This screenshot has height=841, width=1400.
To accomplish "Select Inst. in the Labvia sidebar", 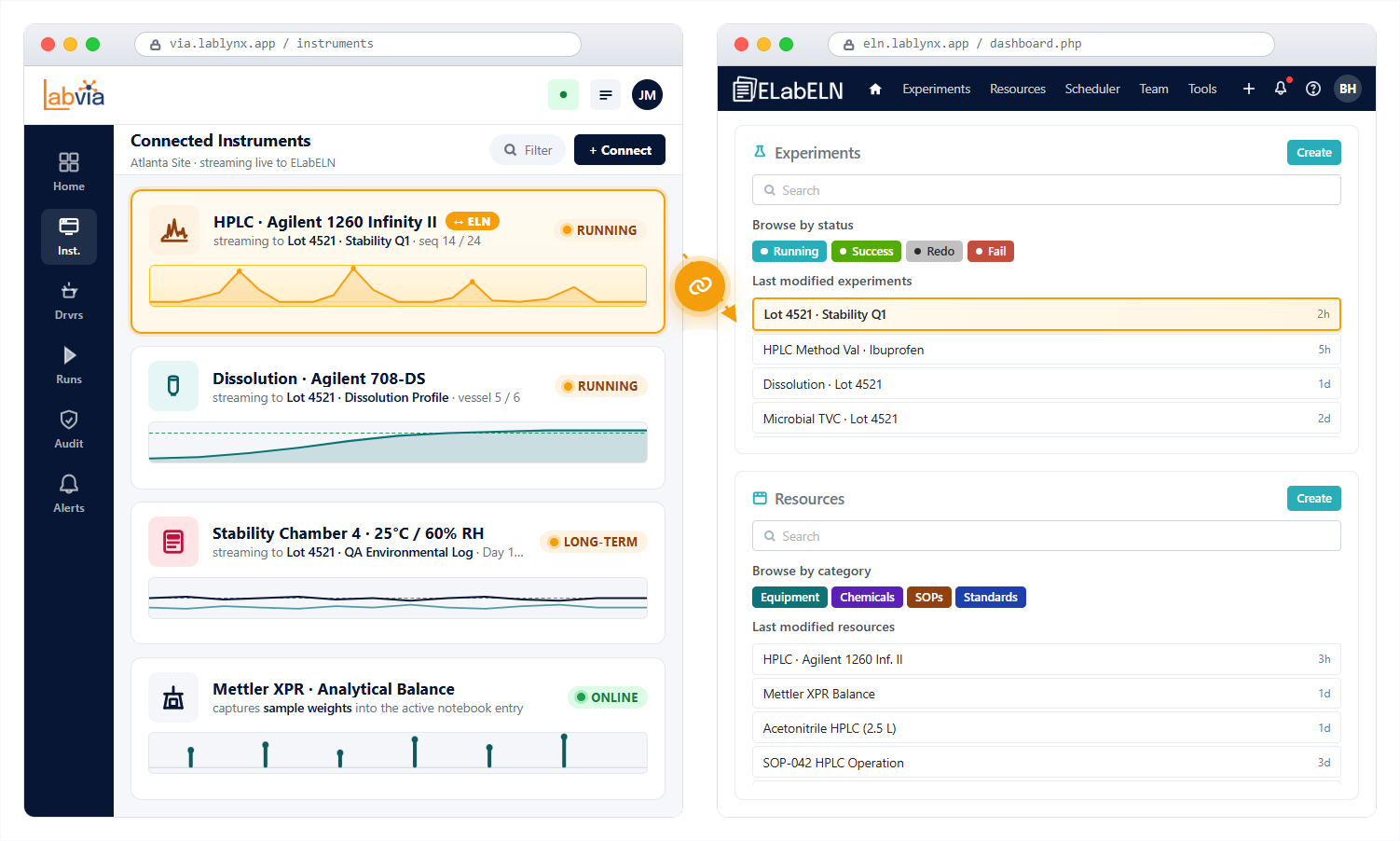I will (69, 236).
